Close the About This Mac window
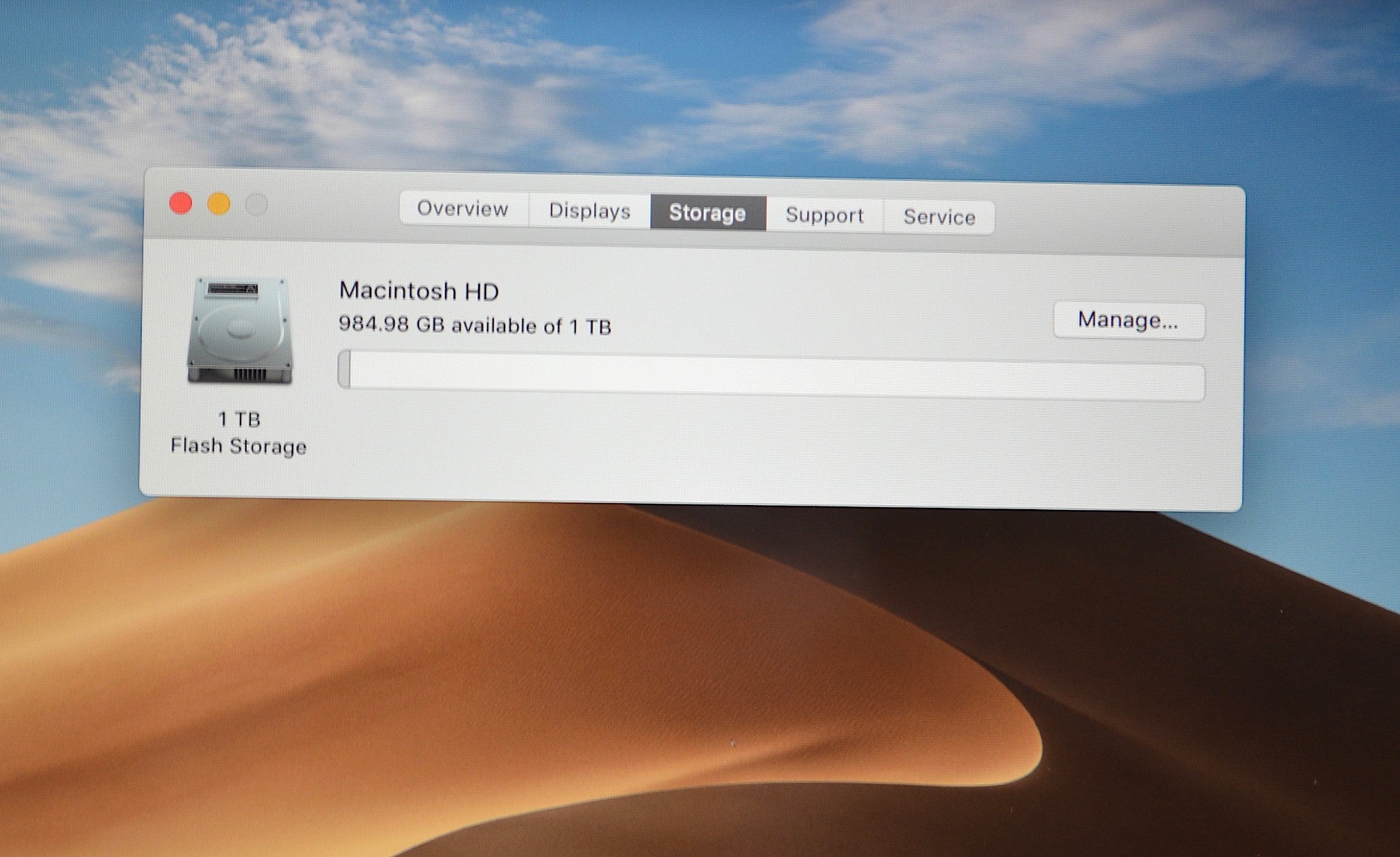The height and width of the screenshot is (857, 1400). tap(180, 203)
